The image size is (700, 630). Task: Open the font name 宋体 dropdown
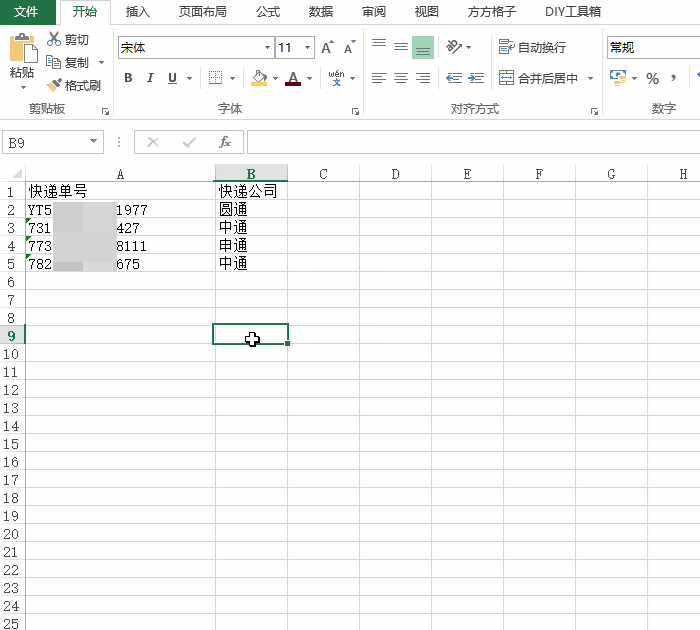[x=267, y=47]
